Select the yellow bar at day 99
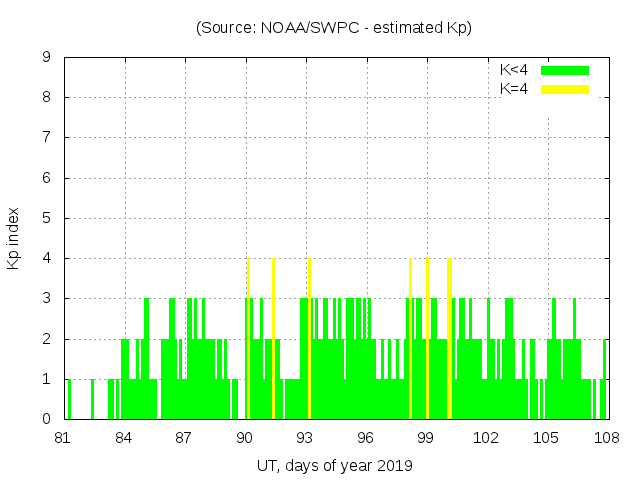Viewport: 640px width, 480px height. pyautogui.click(x=427, y=340)
